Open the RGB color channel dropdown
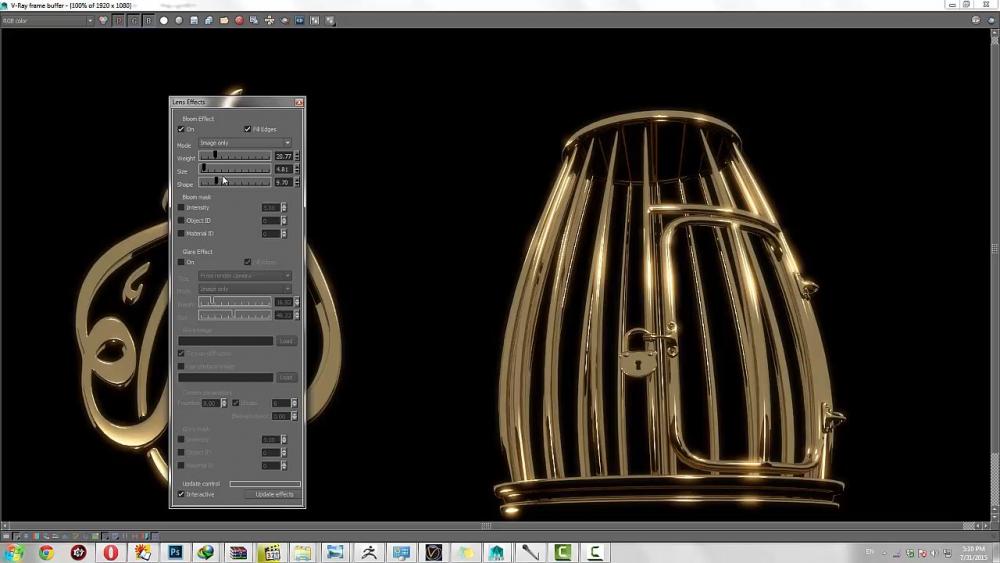The height and width of the screenshot is (563, 1000). pos(48,20)
